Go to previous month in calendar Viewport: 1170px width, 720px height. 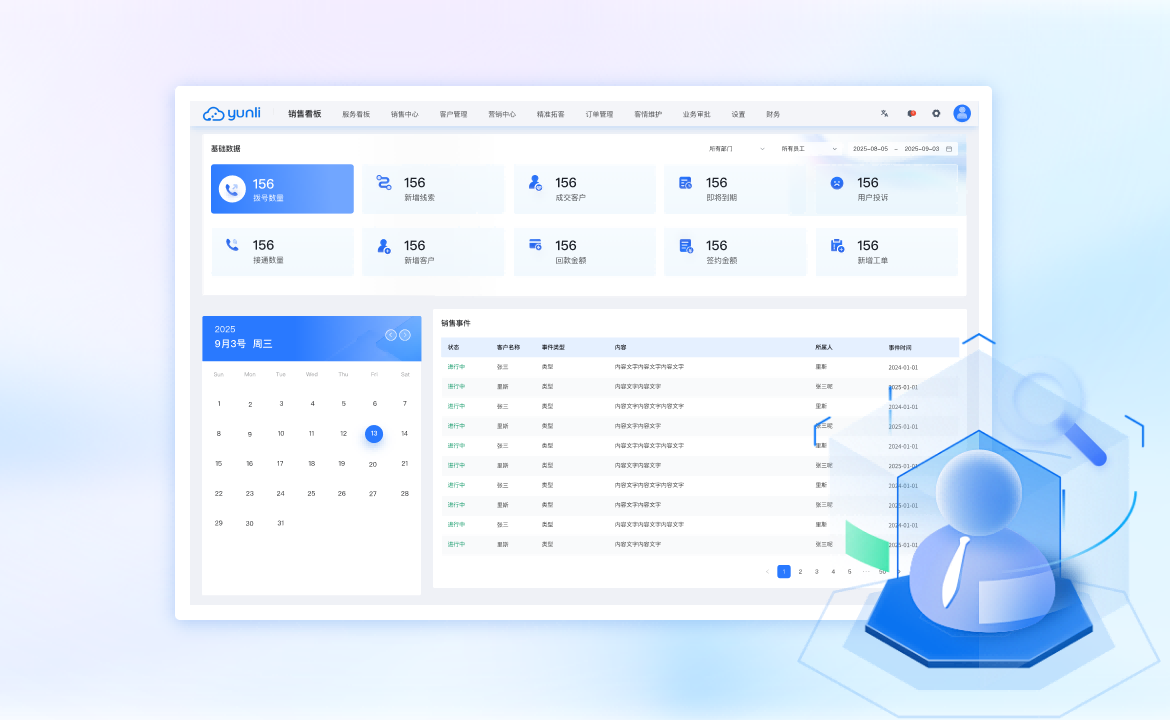click(391, 335)
